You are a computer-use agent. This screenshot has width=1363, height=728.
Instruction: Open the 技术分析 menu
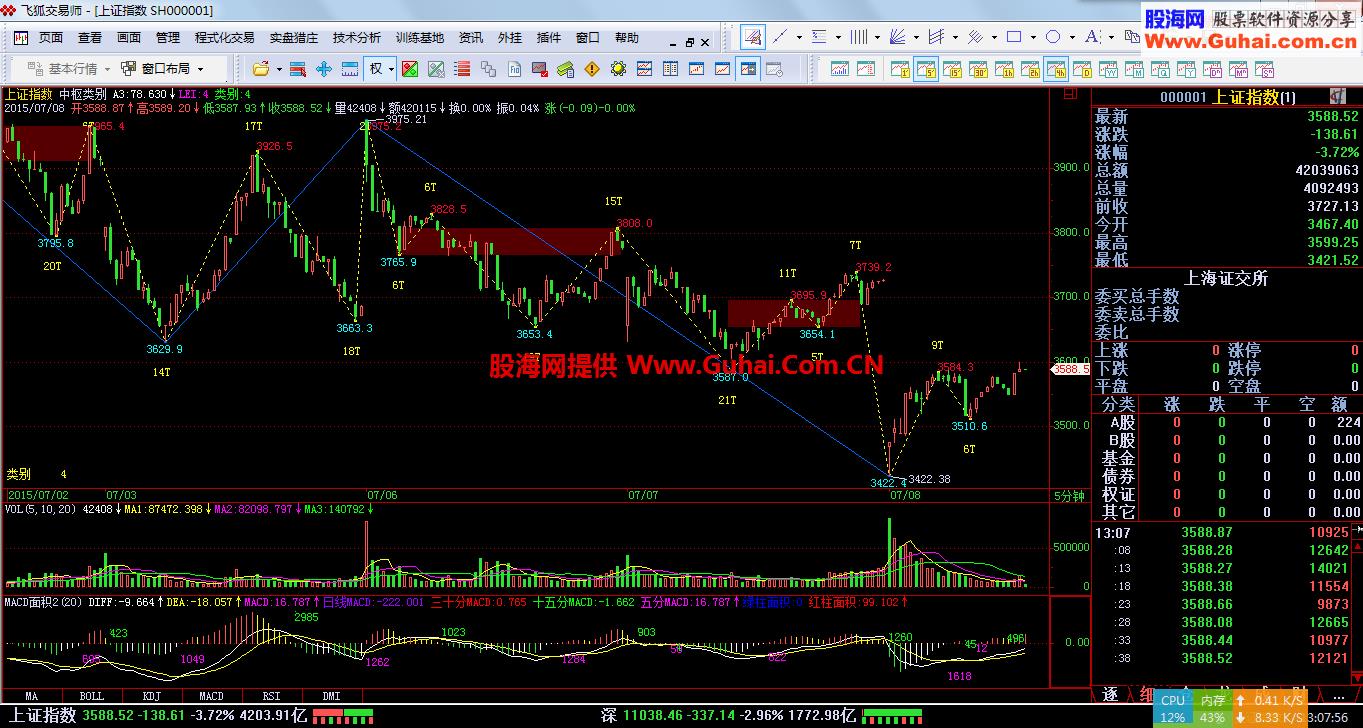[x=357, y=38]
